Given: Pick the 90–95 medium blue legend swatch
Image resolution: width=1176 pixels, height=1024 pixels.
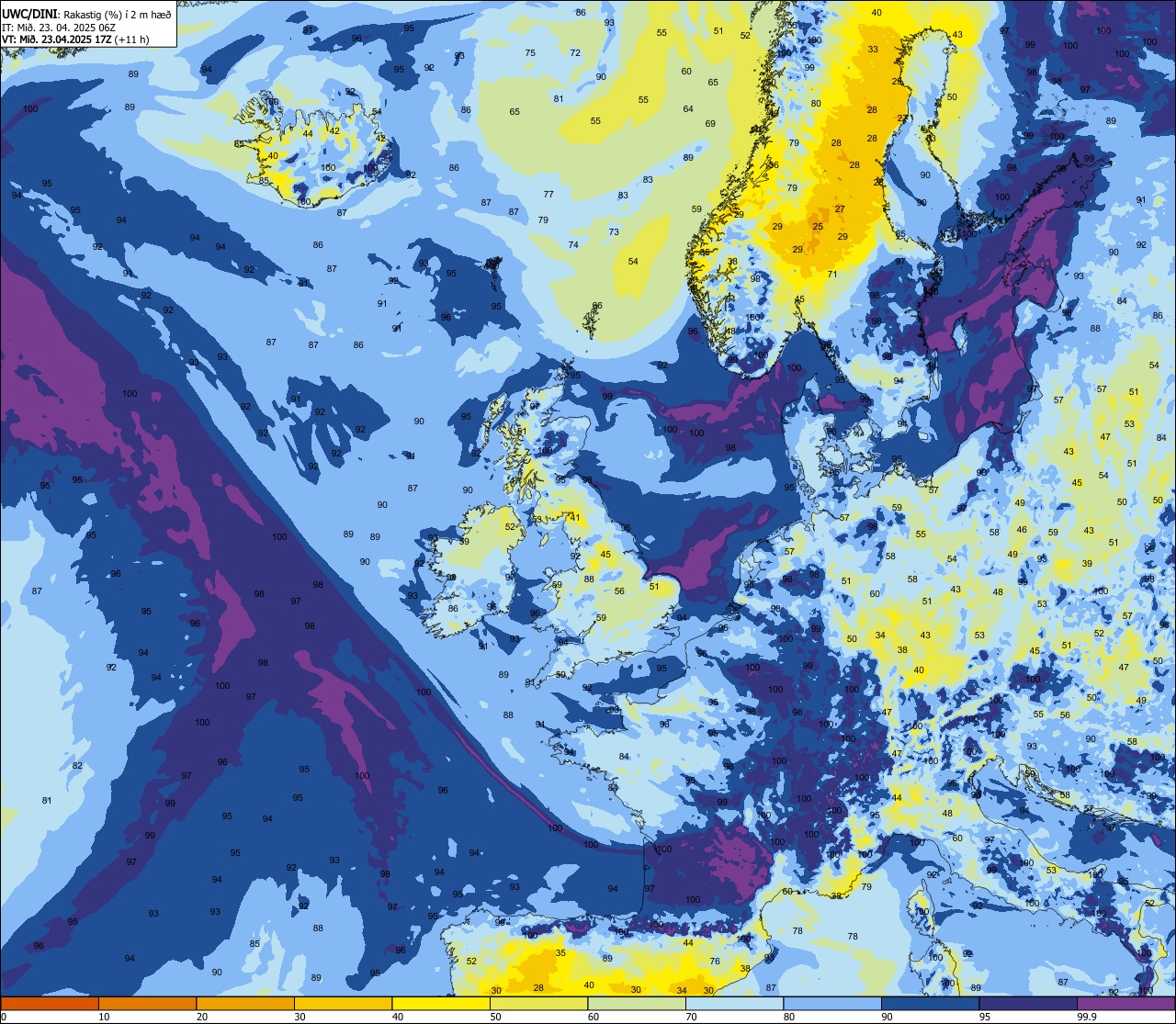Looking at the screenshot, I should (x=930, y=1003).
